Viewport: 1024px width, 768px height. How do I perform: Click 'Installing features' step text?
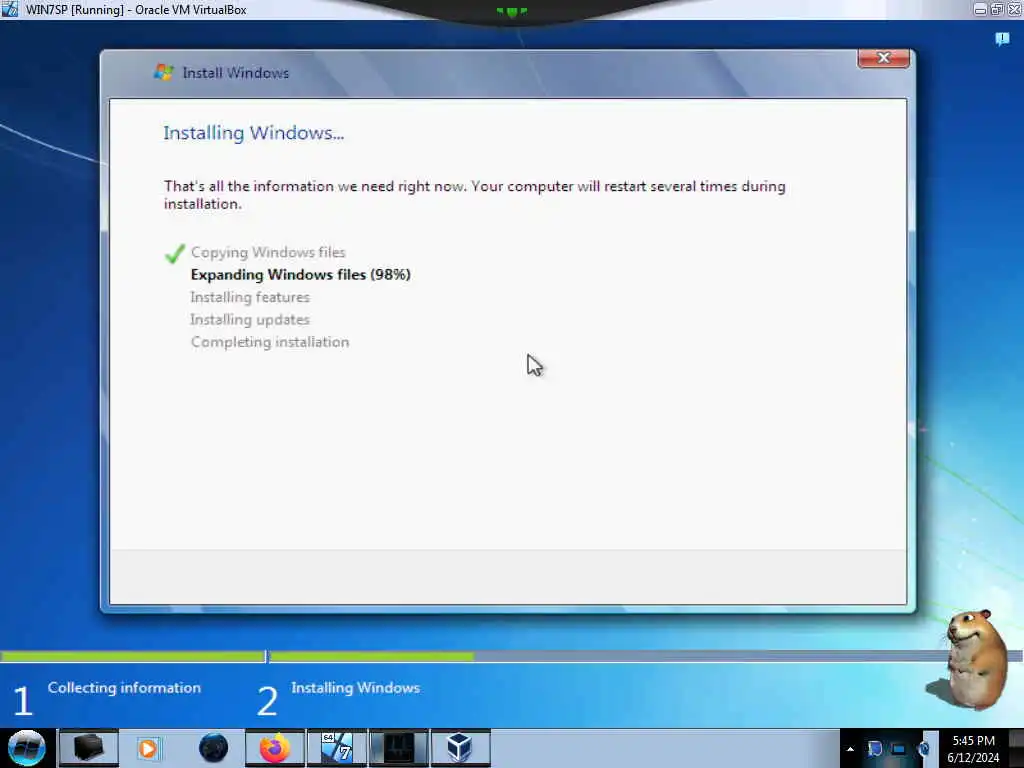pyautogui.click(x=250, y=297)
